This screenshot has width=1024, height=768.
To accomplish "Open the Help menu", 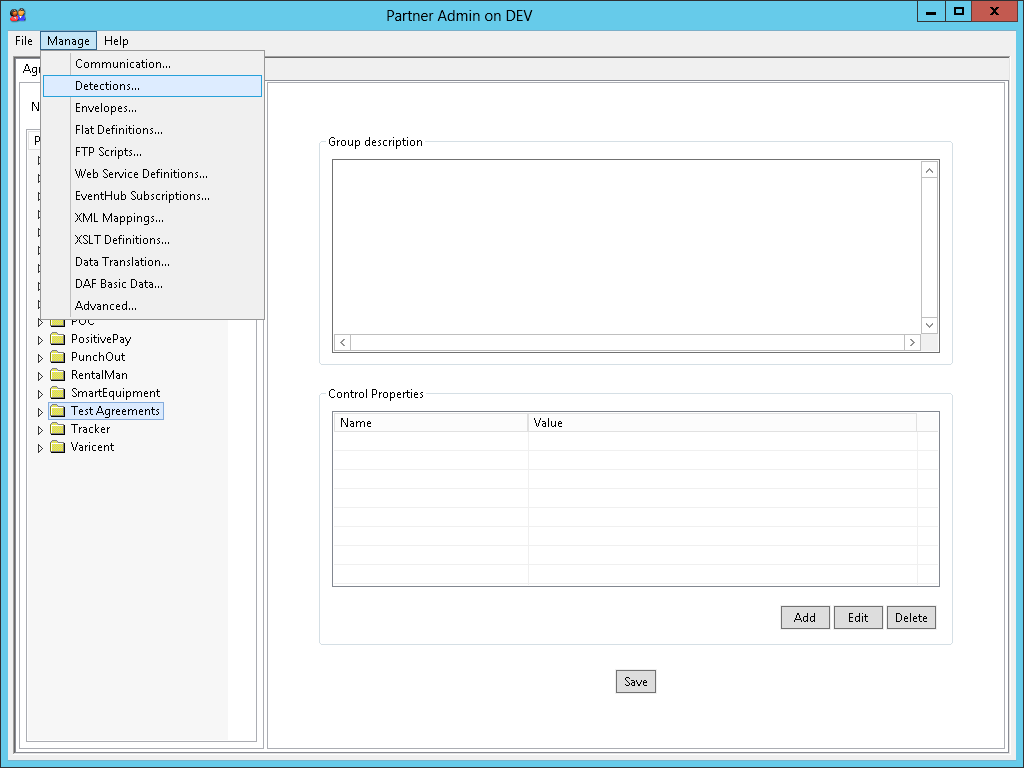I will pyautogui.click(x=116, y=41).
